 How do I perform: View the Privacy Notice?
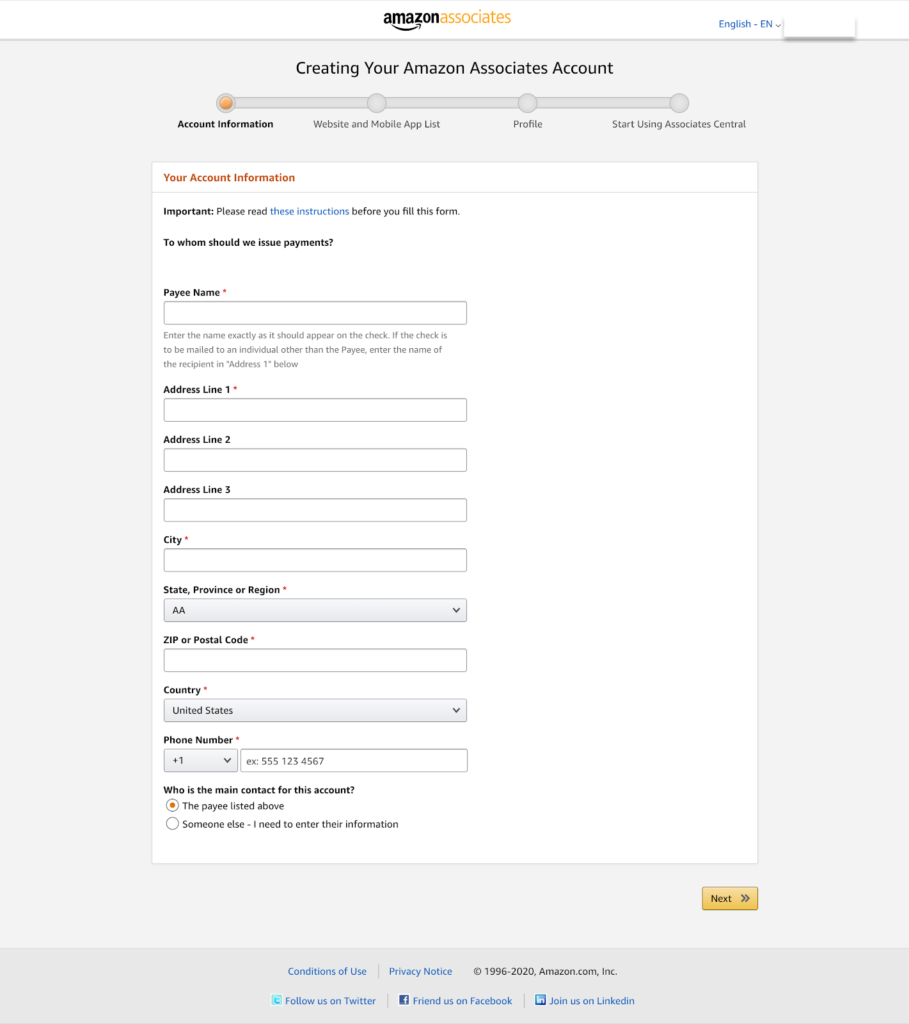tap(420, 971)
